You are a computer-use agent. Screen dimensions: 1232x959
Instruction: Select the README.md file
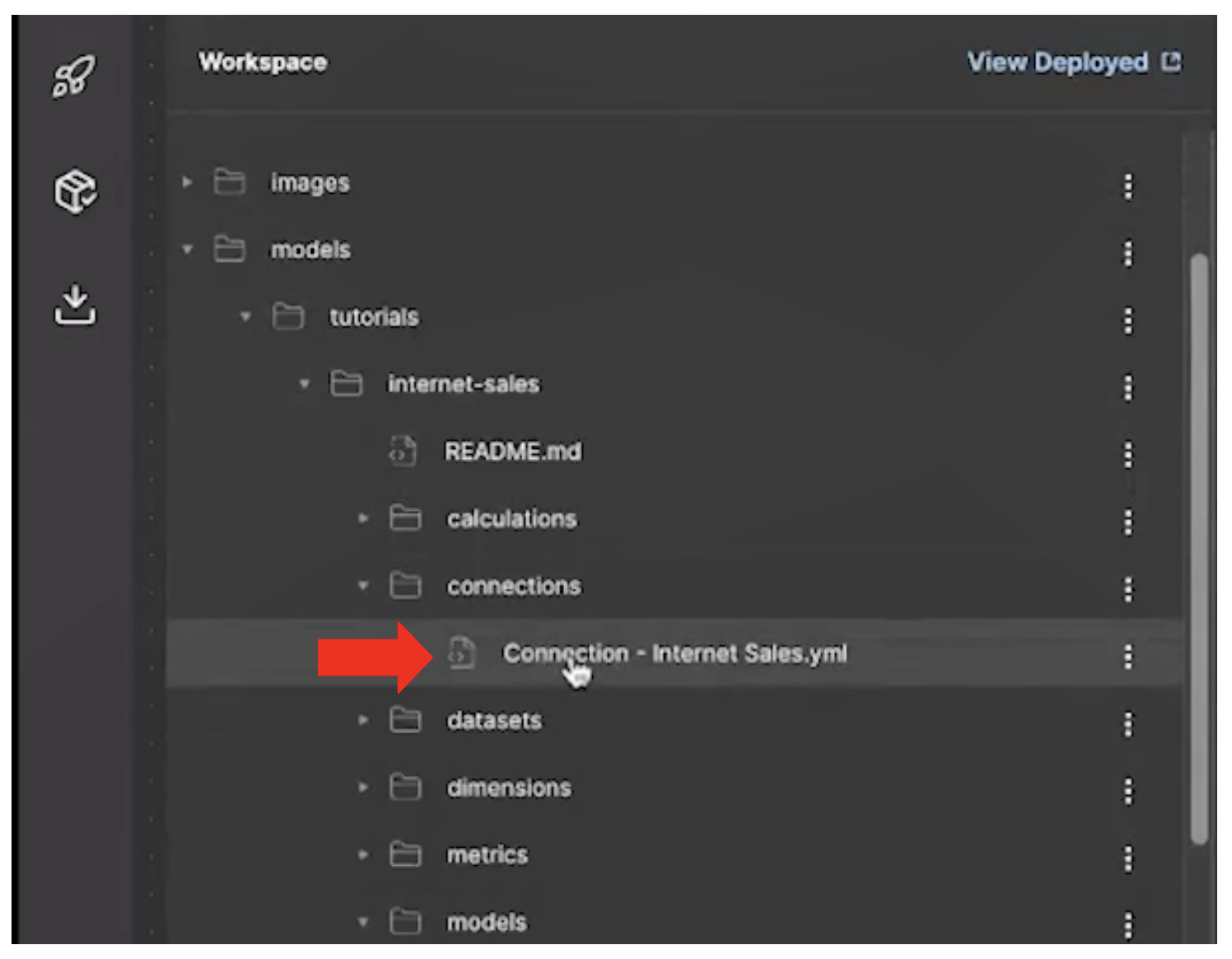(x=514, y=451)
